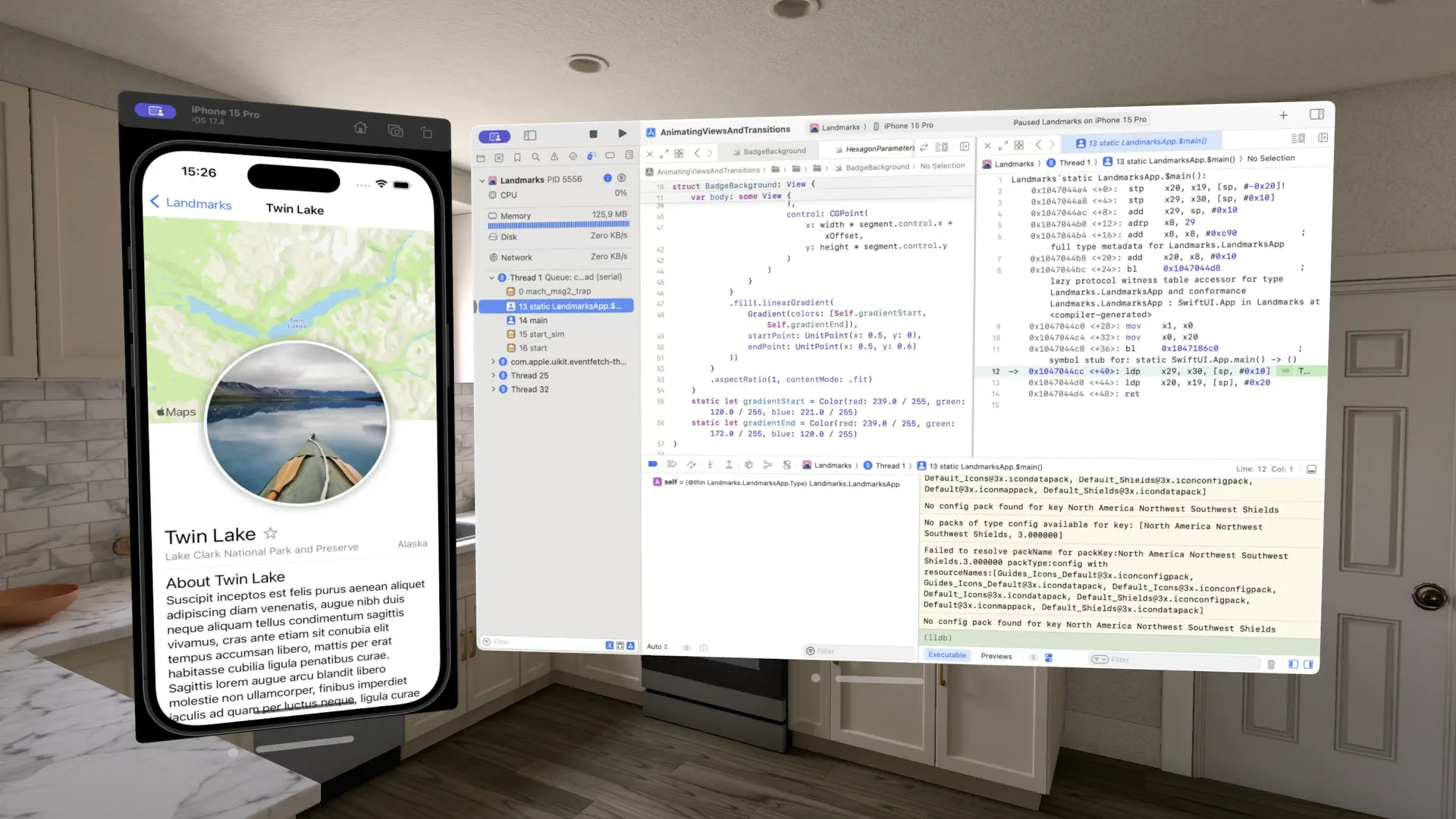Stop the running Landmarks app

coord(593,133)
